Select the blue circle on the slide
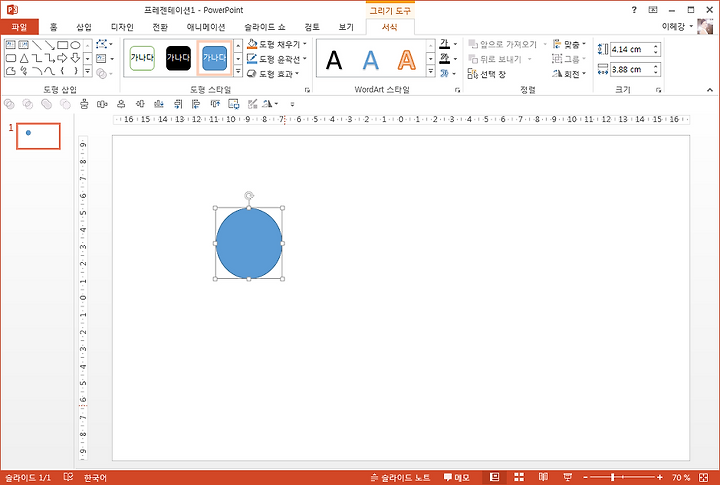This screenshot has height=485, width=720. coord(249,243)
